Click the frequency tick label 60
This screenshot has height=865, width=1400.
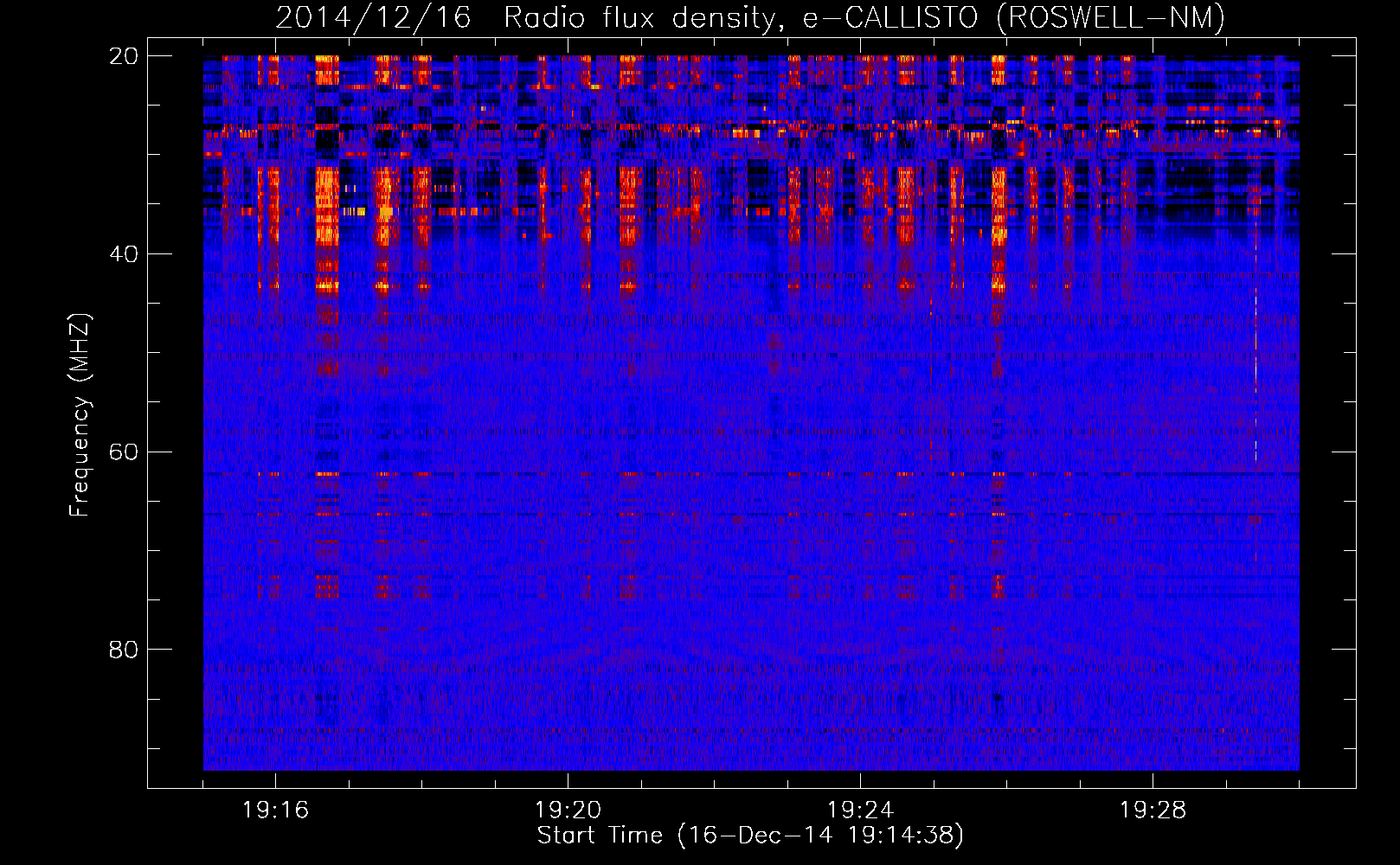pyautogui.click(x=125, y=452)
